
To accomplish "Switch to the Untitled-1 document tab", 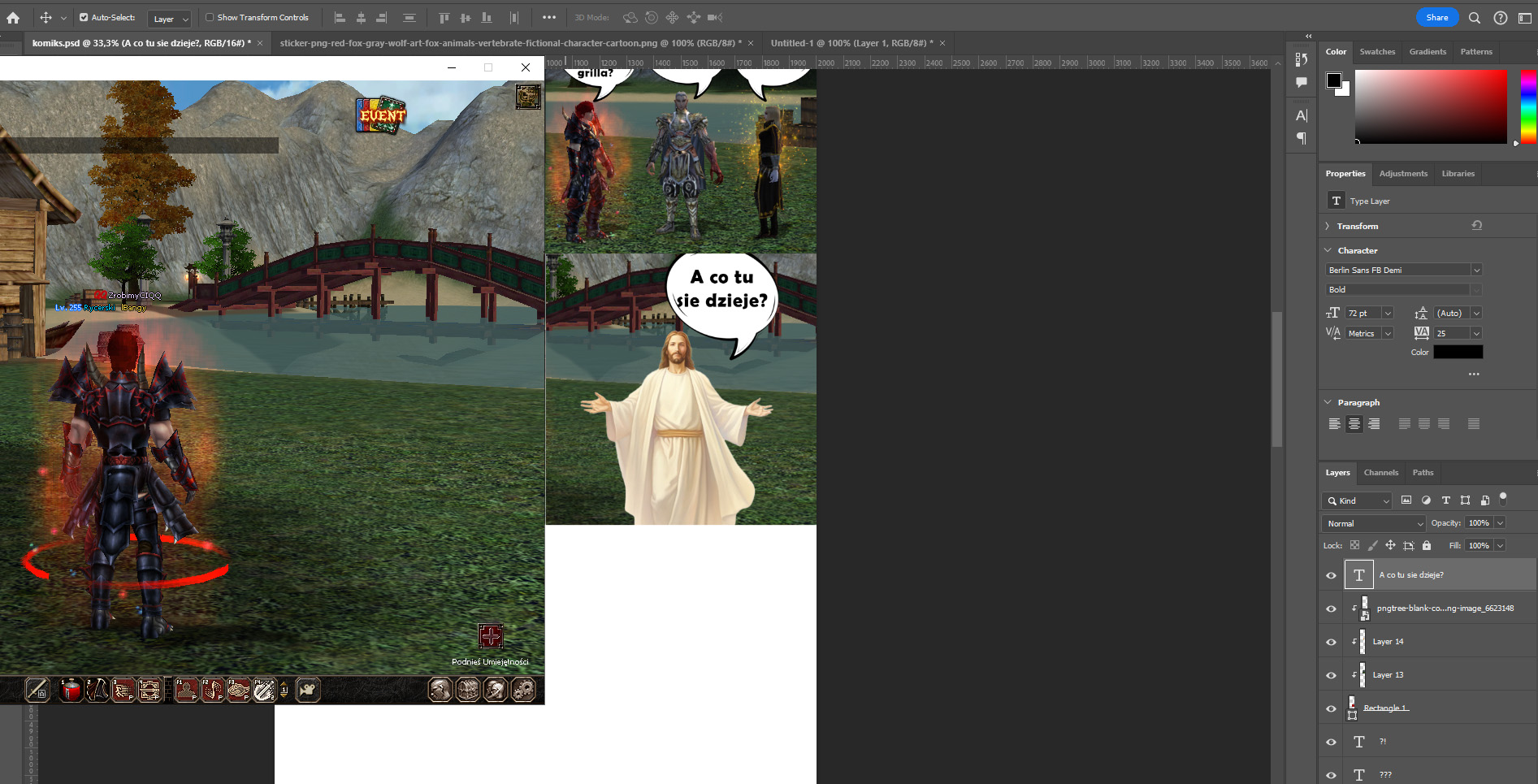I will 851,43.
